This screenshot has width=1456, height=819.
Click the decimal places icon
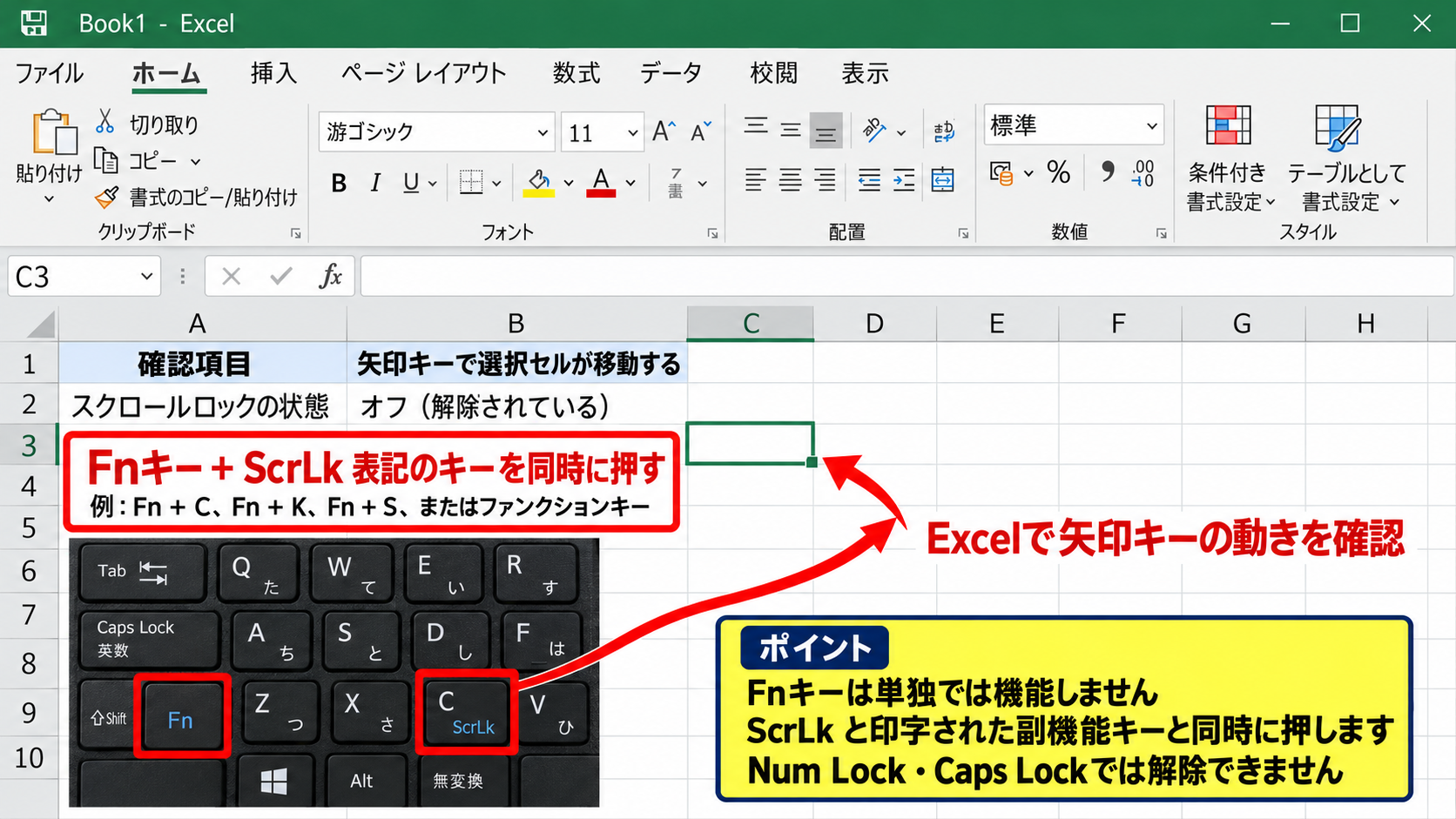(1143, 172)
